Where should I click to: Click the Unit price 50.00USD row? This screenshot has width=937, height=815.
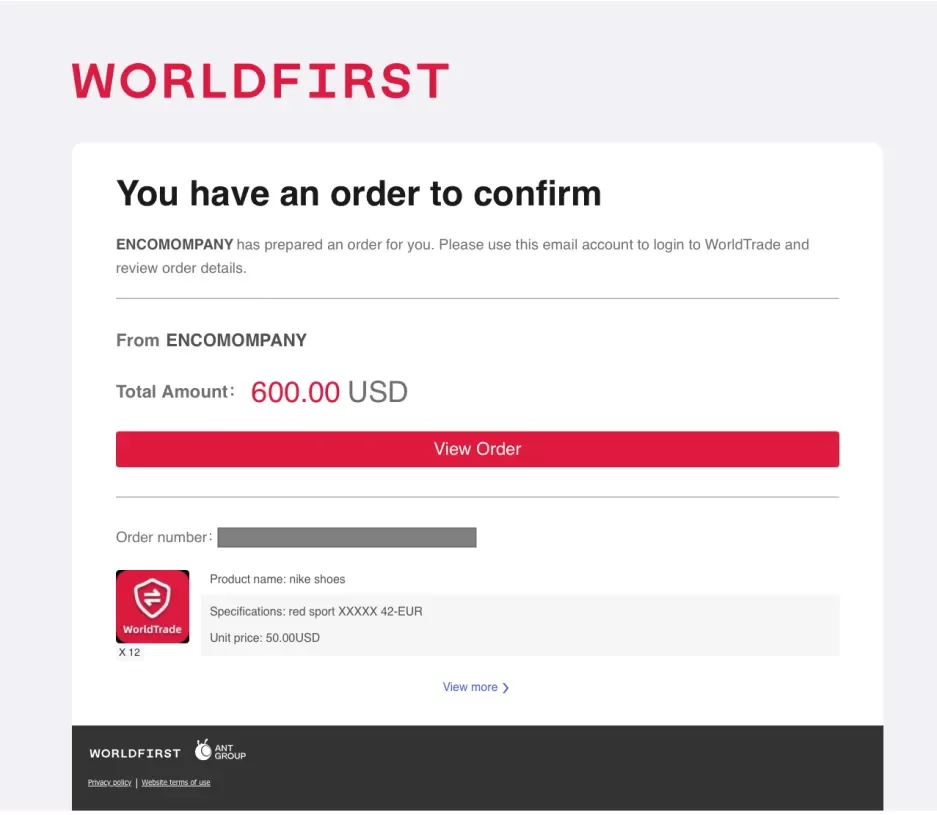click(265, 638)
